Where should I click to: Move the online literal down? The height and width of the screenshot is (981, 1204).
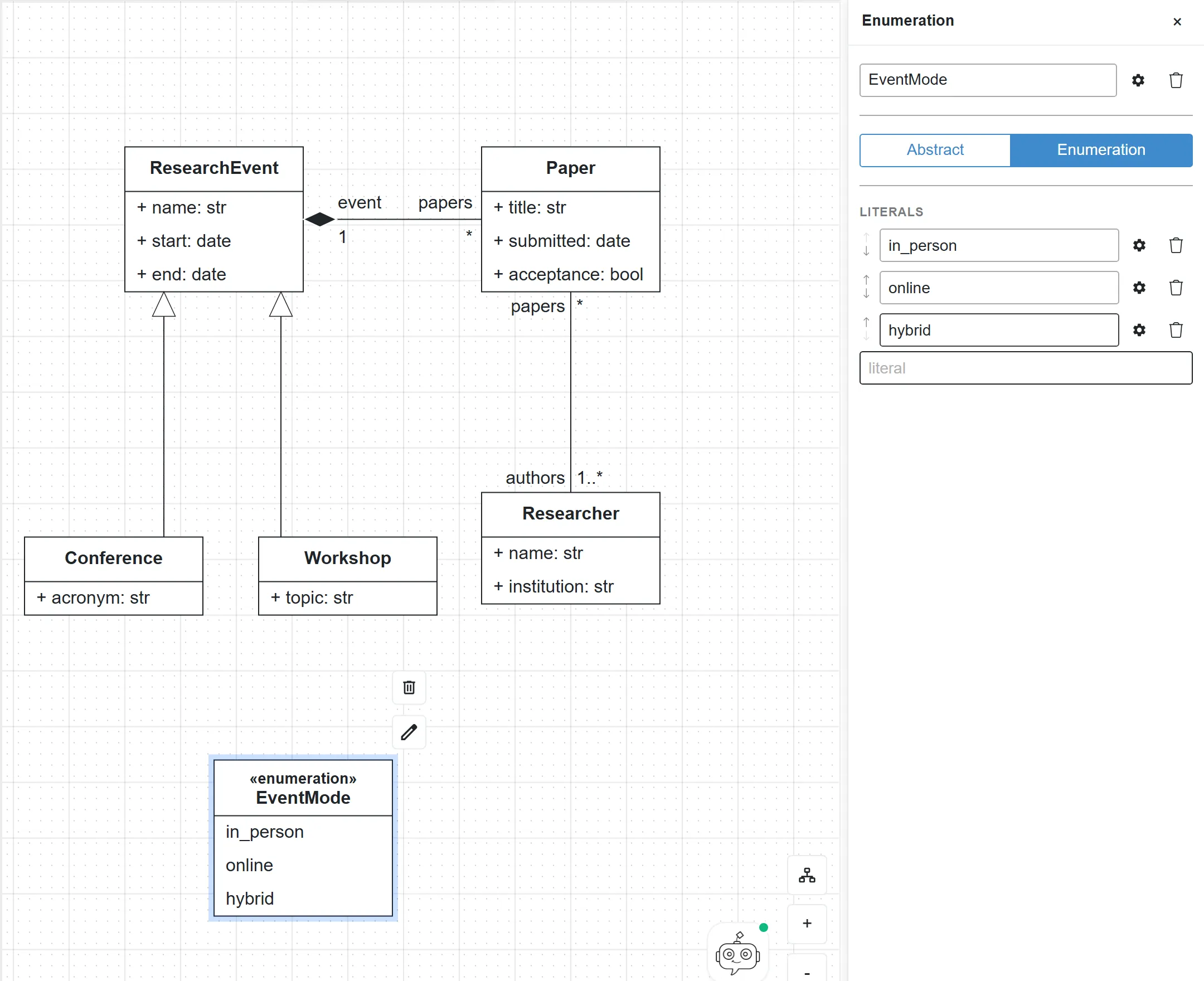[x=866, y=293]
